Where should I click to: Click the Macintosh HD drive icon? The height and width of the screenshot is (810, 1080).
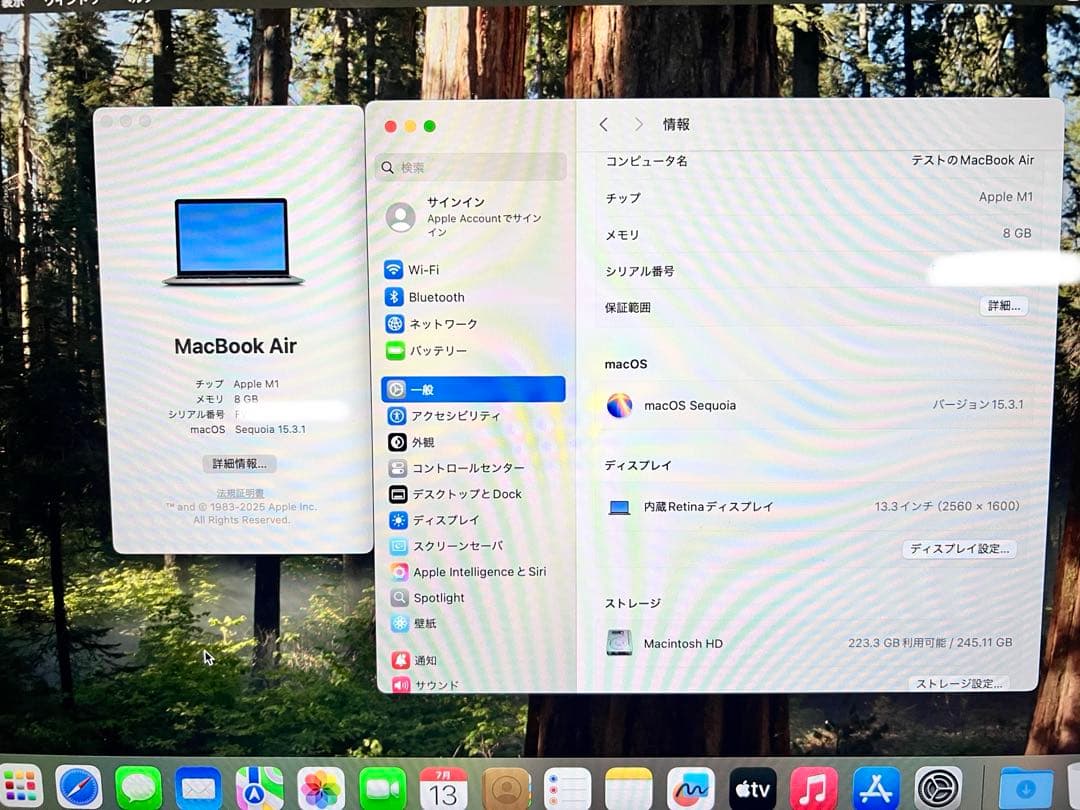pyautogui.click(x=619, y=643)
